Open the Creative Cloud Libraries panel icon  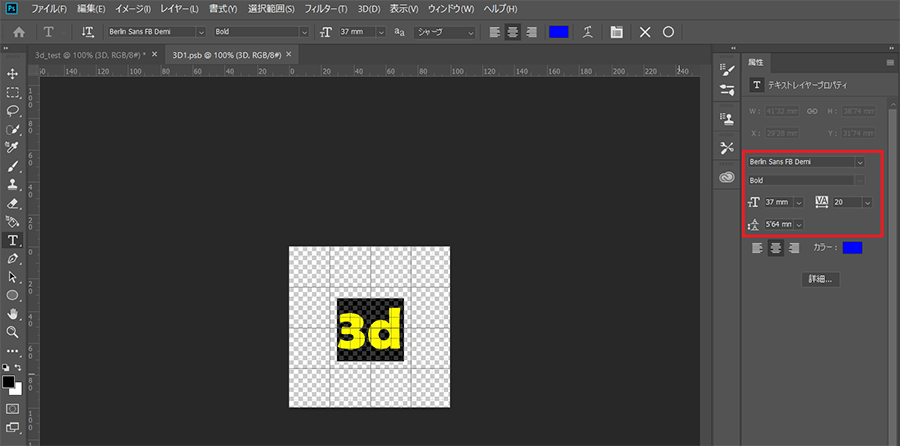(727, 177)
